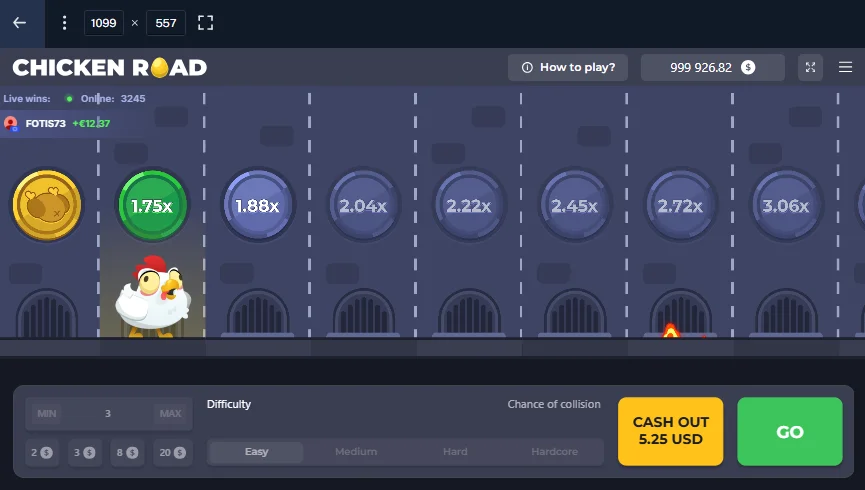Select the 2.45x multiplier coin
865x490 pixels.
574,205
